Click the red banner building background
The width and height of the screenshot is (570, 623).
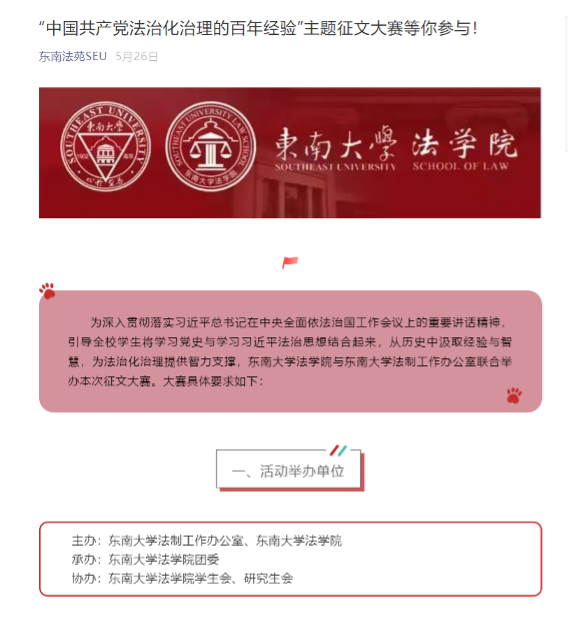(290, 153)
